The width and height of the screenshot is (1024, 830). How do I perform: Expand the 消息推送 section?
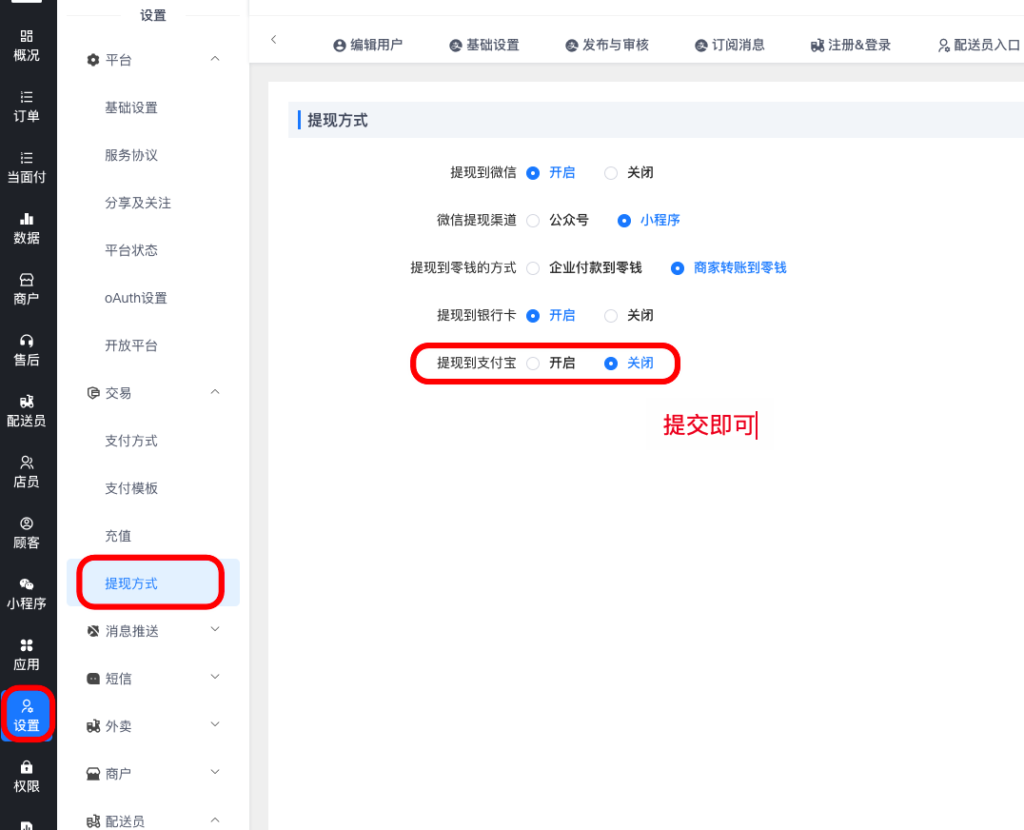pyautogui.click(x=215, y=630)
